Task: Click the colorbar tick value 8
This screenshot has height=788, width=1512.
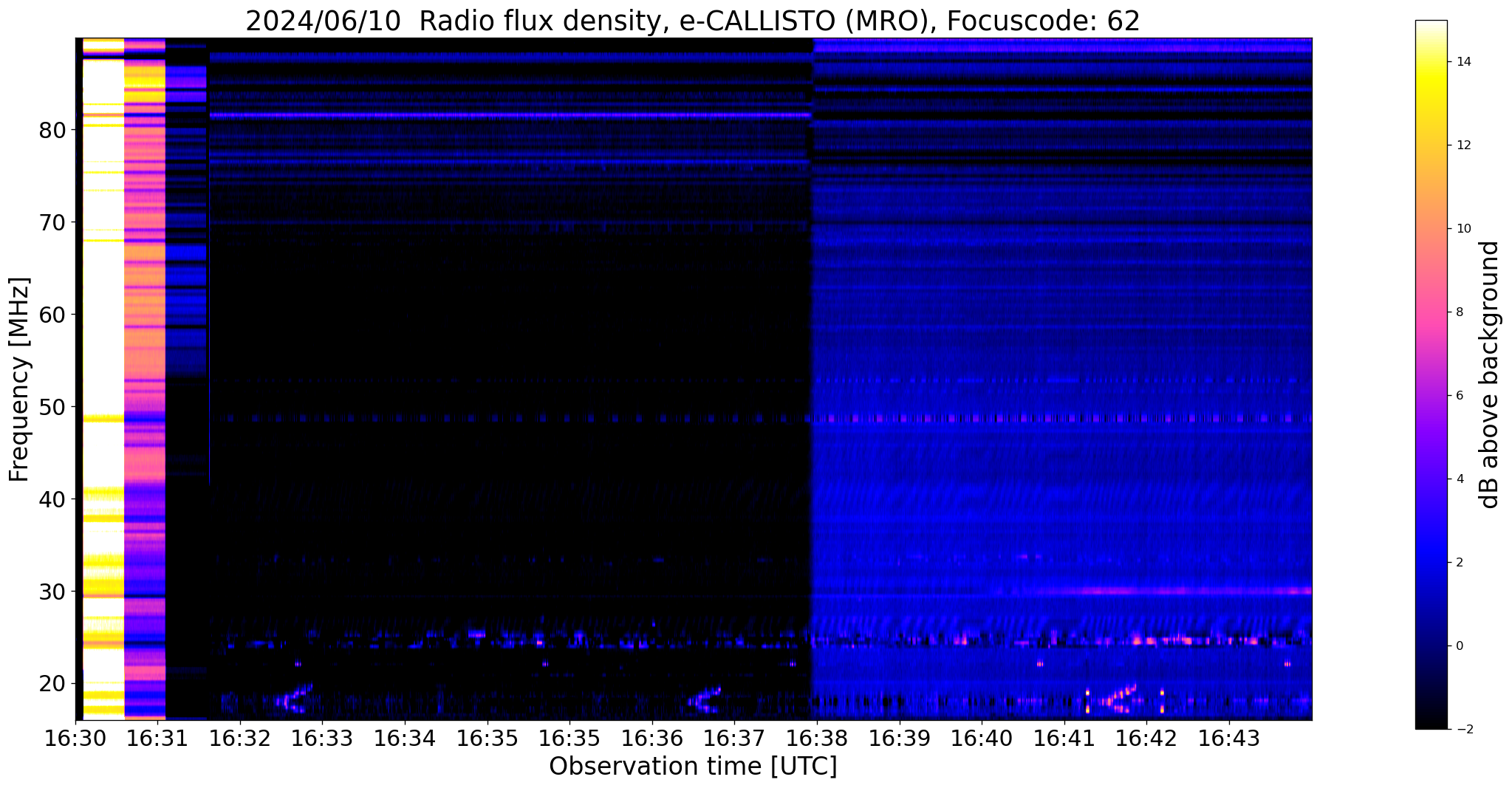Action: point(1459,312)
